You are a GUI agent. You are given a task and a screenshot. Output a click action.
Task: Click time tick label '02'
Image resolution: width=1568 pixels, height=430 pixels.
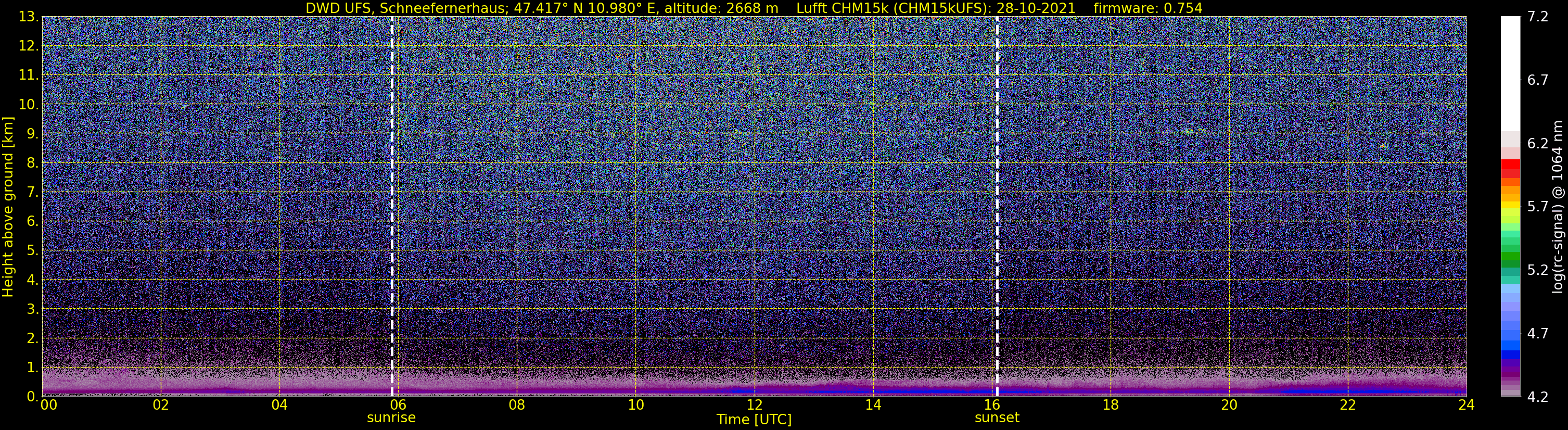(x=161, y=404)
